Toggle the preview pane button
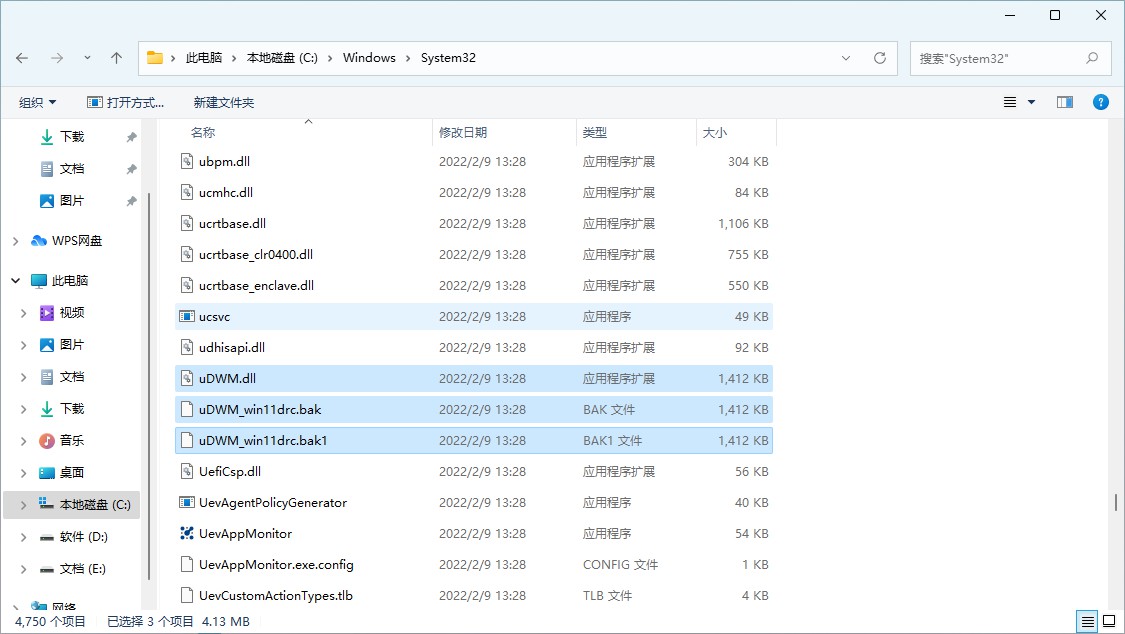The height and width of the screenshot is (634, 1125). click(1065, 102)
